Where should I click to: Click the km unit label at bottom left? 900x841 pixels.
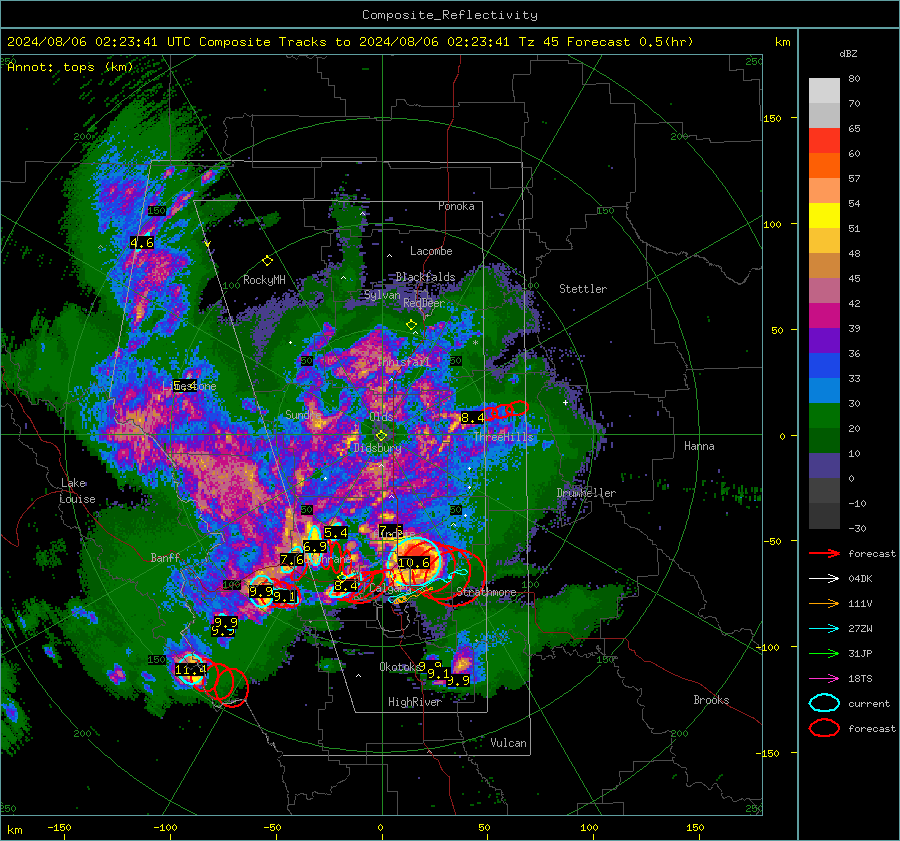click(14, 830)
